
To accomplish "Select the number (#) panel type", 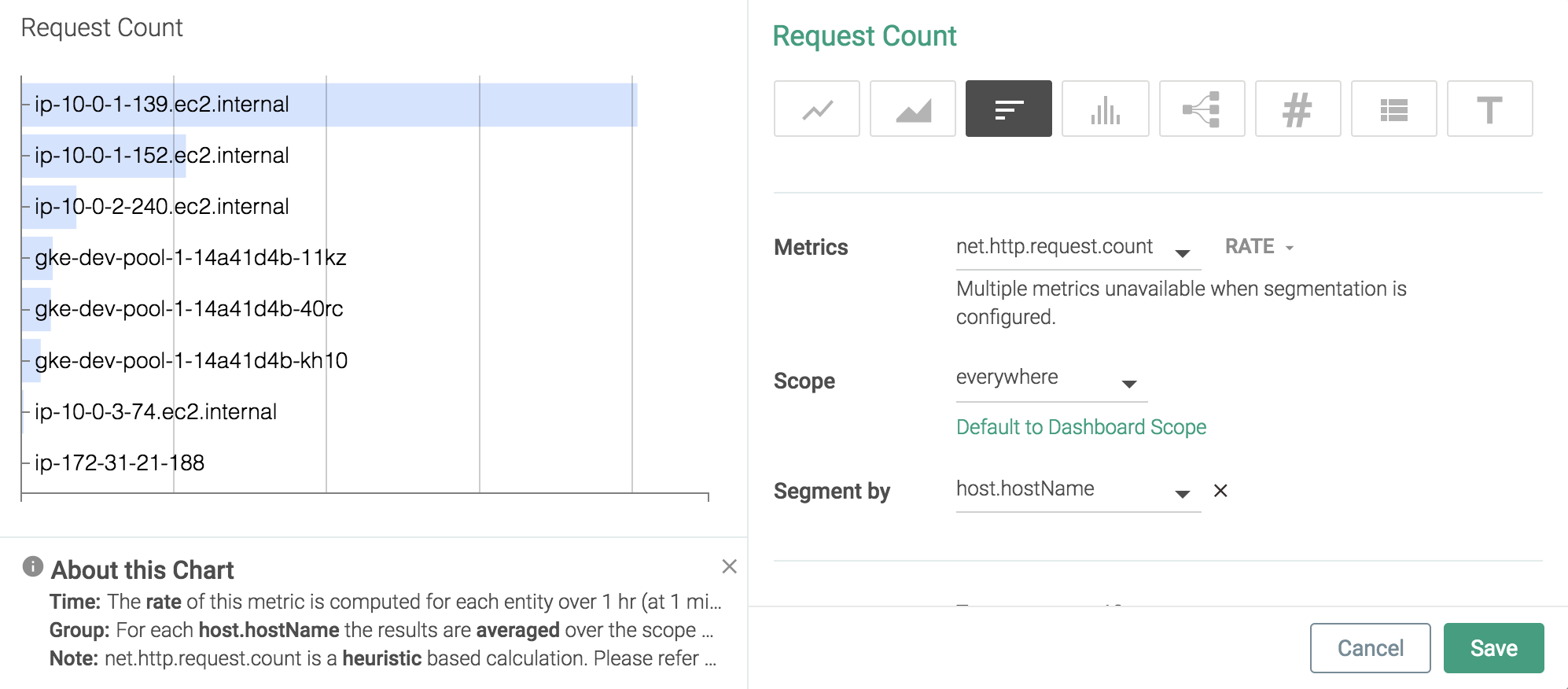I will (1297, 109).
